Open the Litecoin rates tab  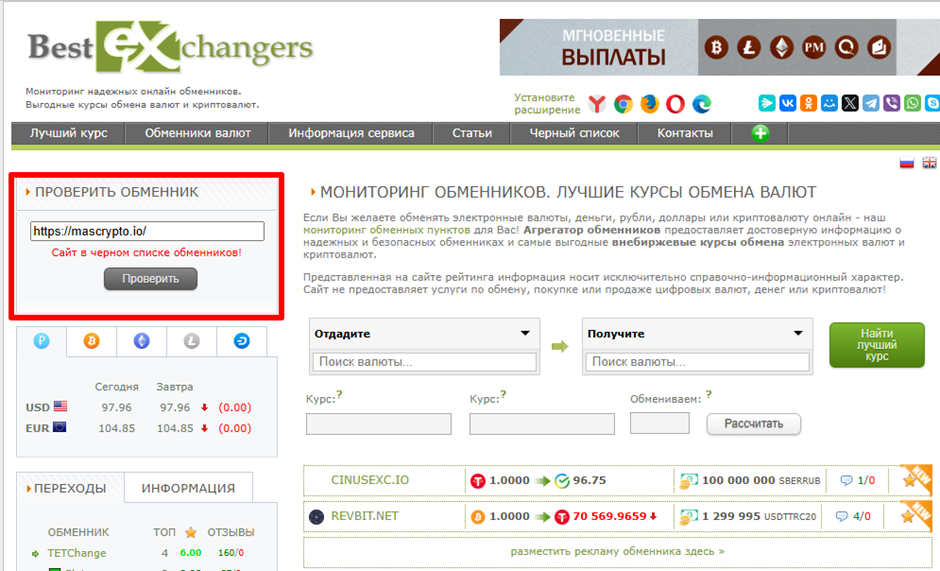192,341
